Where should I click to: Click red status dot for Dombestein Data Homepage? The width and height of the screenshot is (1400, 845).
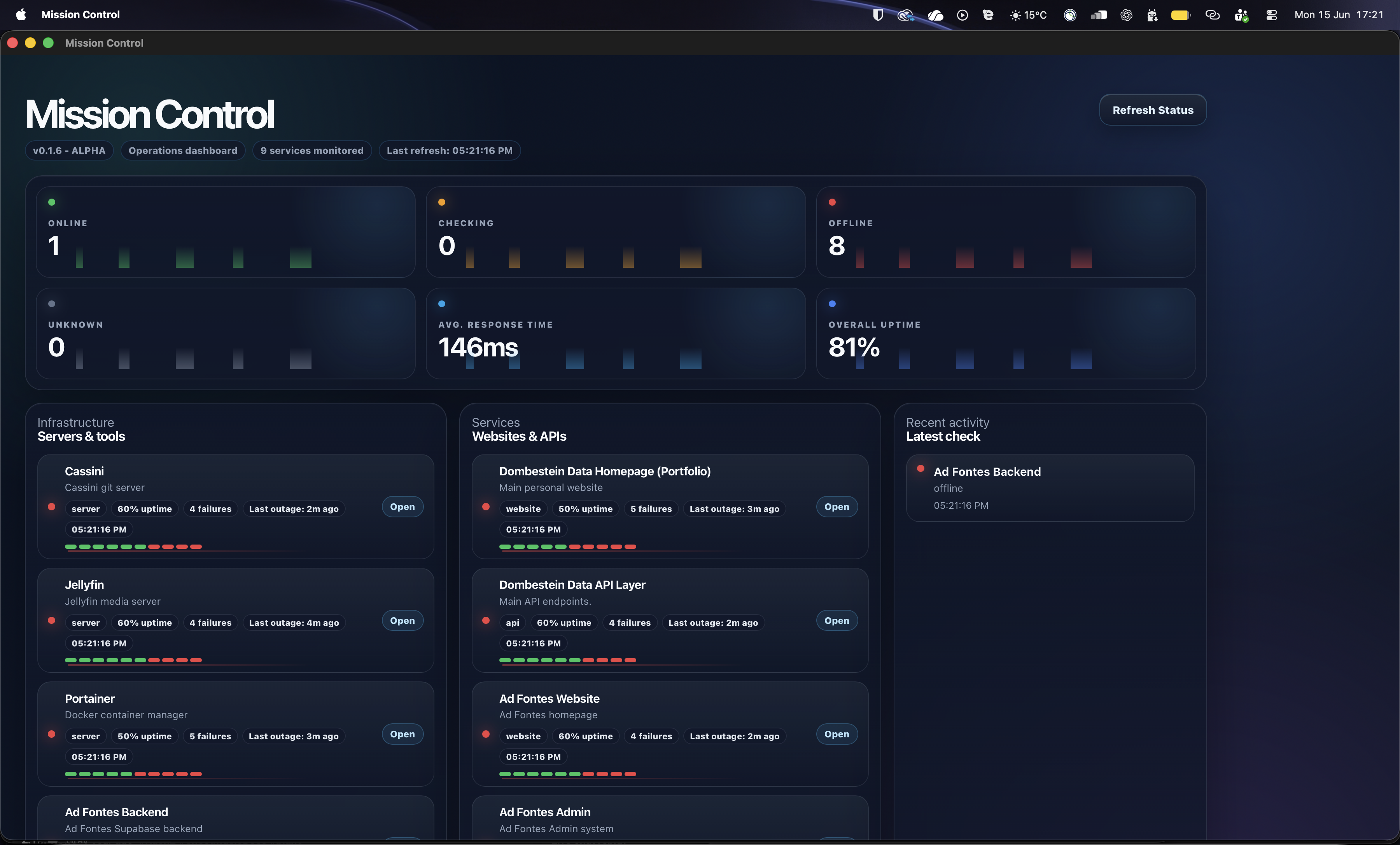[x=486, y=506]
